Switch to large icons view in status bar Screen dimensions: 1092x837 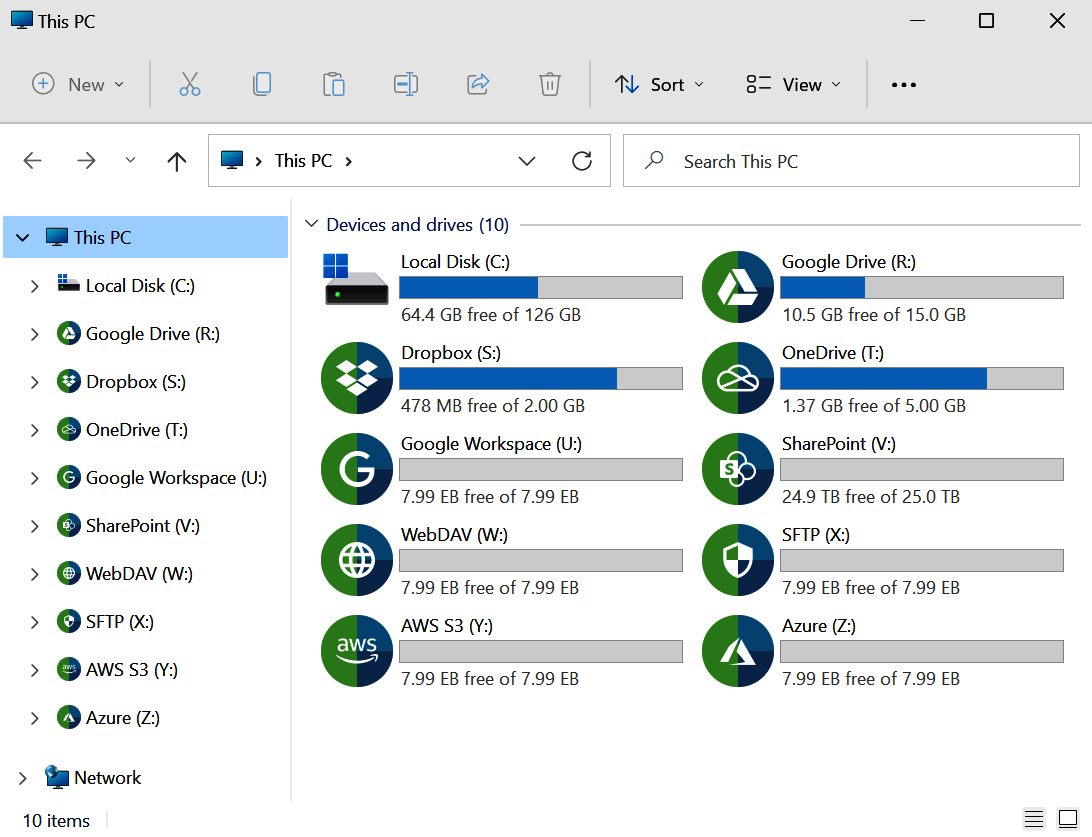tap(1068, 819)
